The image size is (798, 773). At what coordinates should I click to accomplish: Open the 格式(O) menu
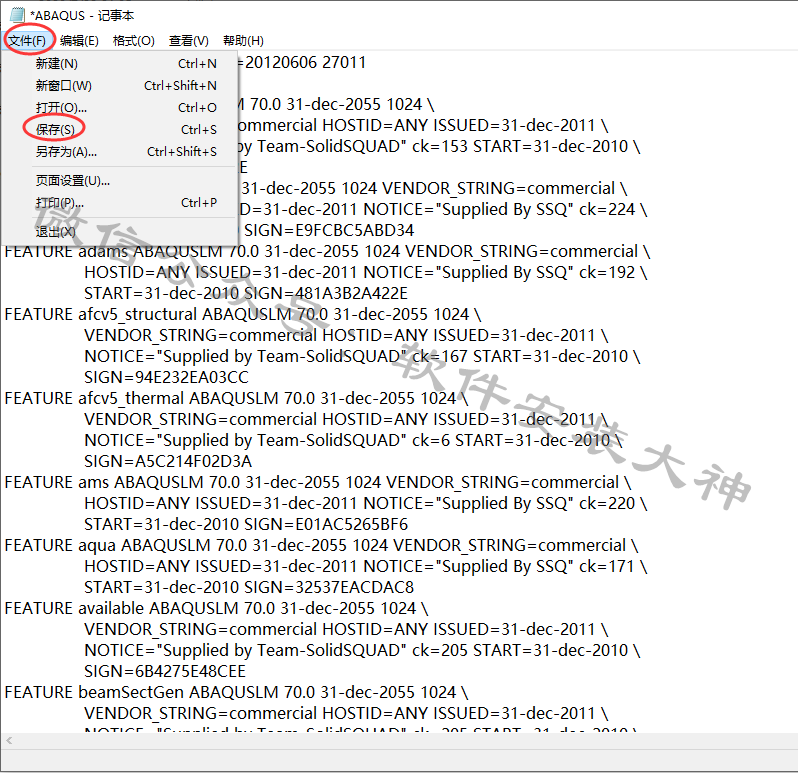tap(133, 41)
